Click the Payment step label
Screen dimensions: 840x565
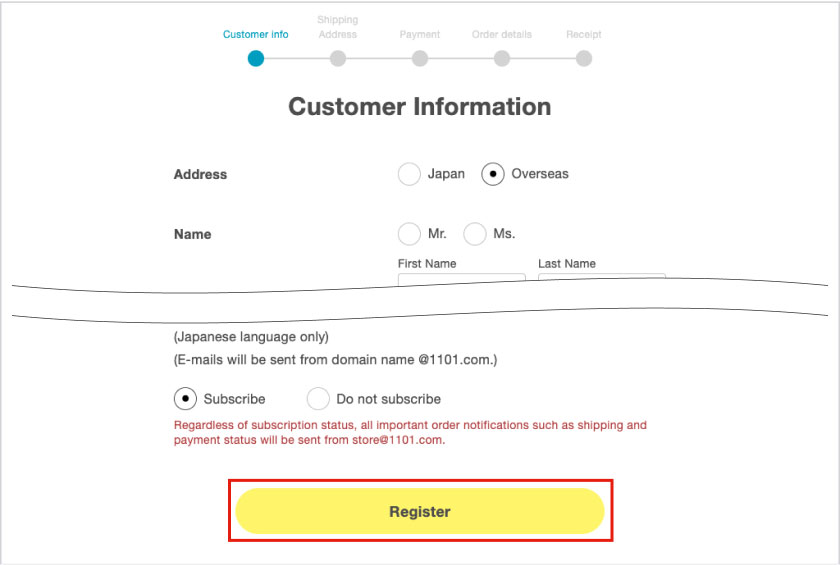[420, 34]
